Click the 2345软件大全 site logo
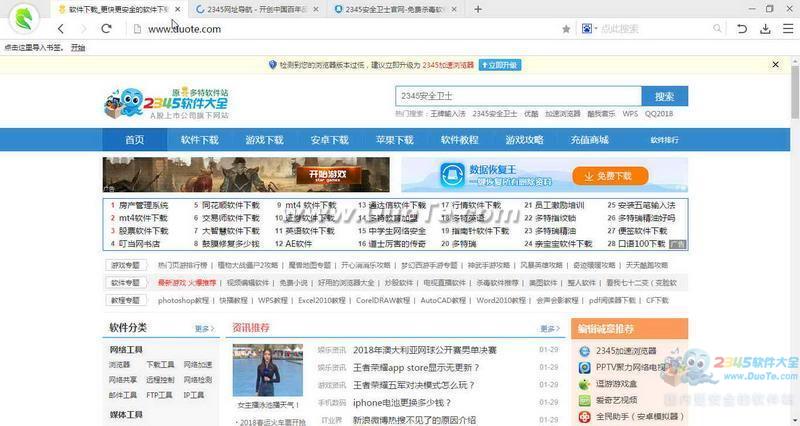The height and width of the screenshot is (426, 800). pos(166,103)
